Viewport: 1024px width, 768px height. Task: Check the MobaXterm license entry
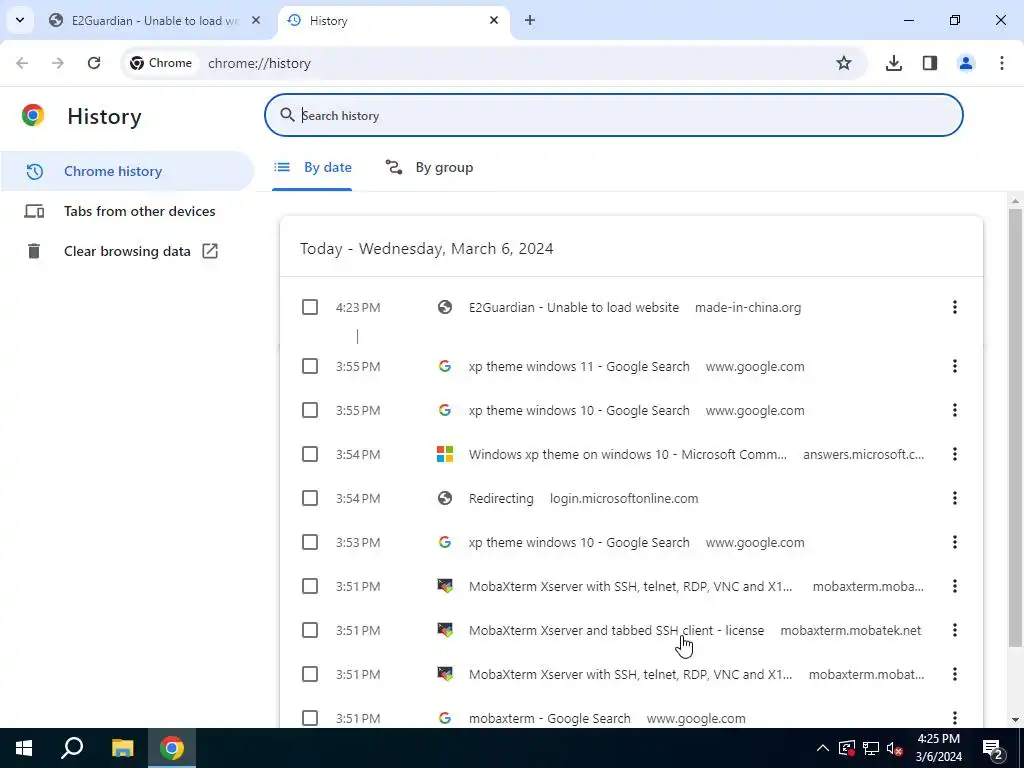coord(310,630)
